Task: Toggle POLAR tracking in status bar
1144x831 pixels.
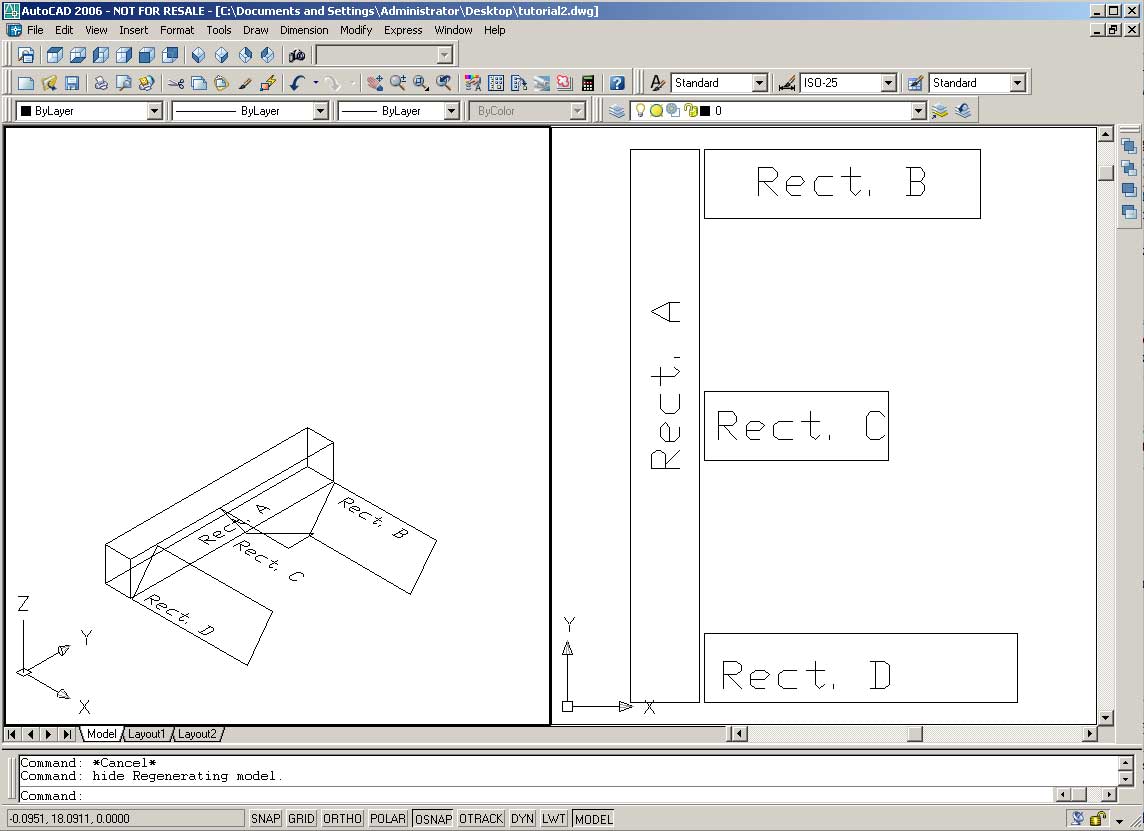Action: coord(388,819)
